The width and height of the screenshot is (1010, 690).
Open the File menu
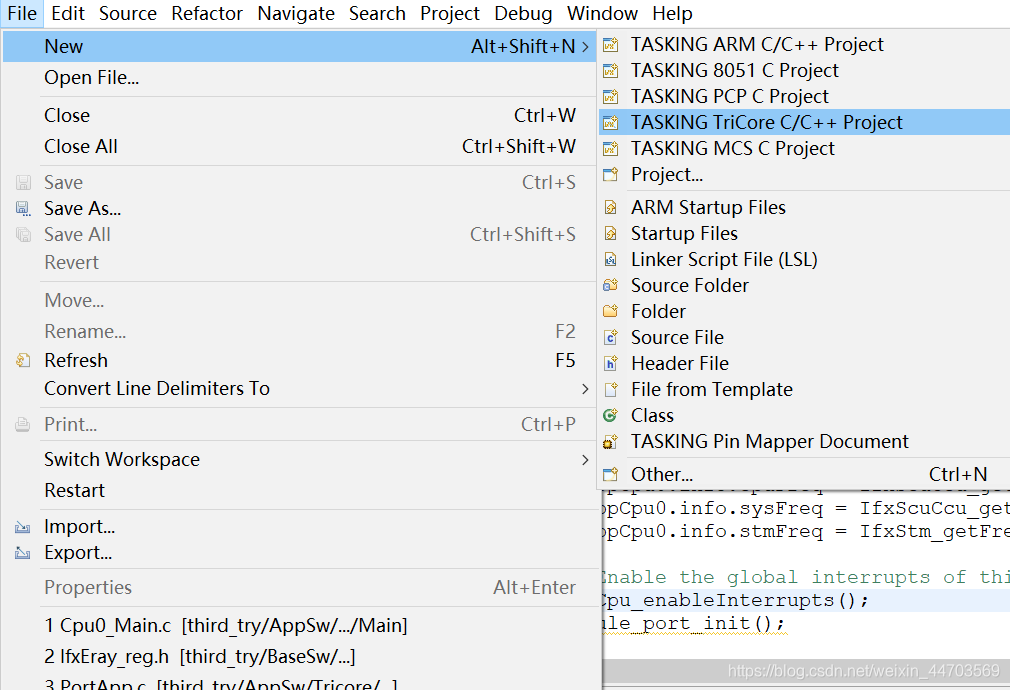(22, 14)
